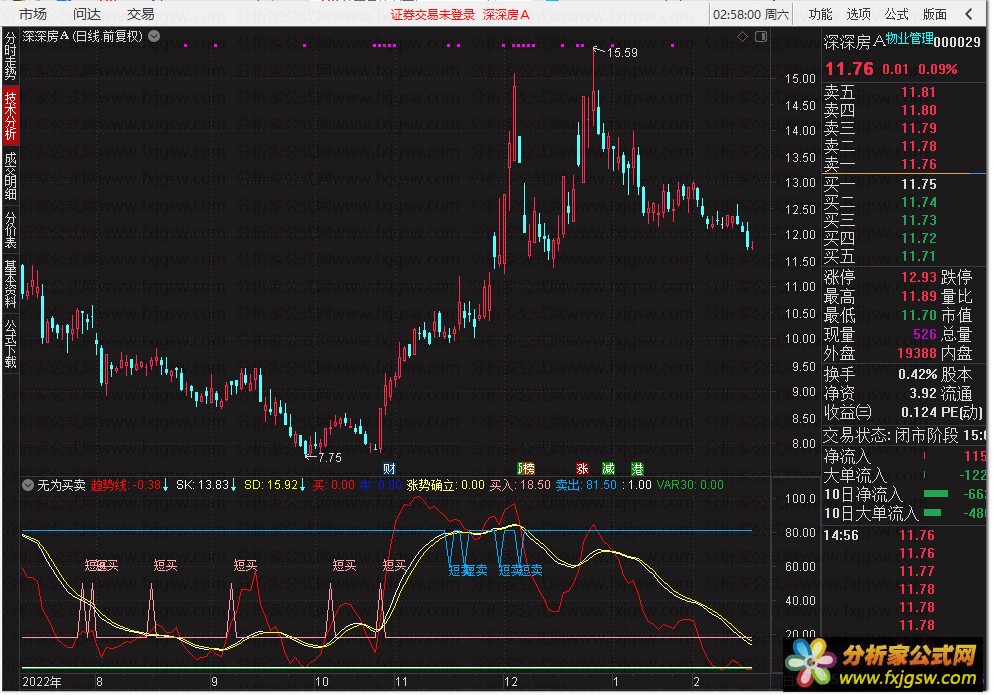
Task: Open the 问达 menu
Action: pyautogui.click(x=87, y=14)
